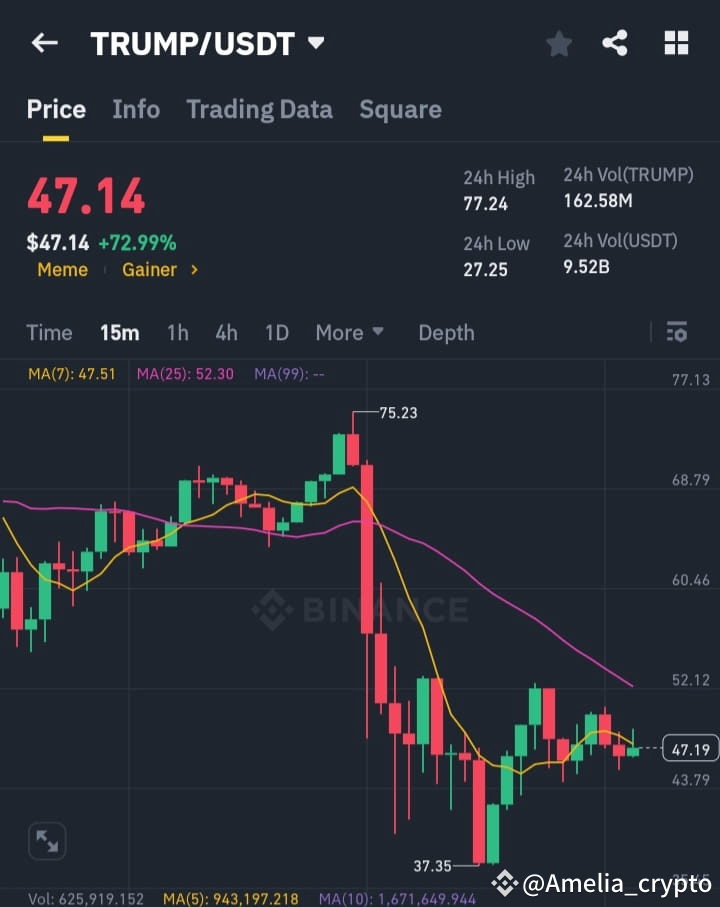Open the Meme category link
720x907 pixels.
(x=62, y=269)
